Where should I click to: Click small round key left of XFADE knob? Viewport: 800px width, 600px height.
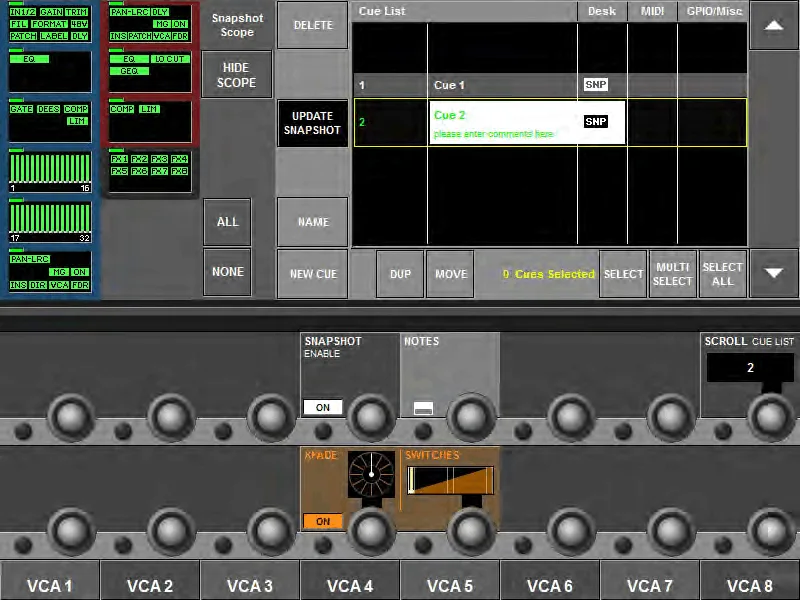(x=323, y=545)
